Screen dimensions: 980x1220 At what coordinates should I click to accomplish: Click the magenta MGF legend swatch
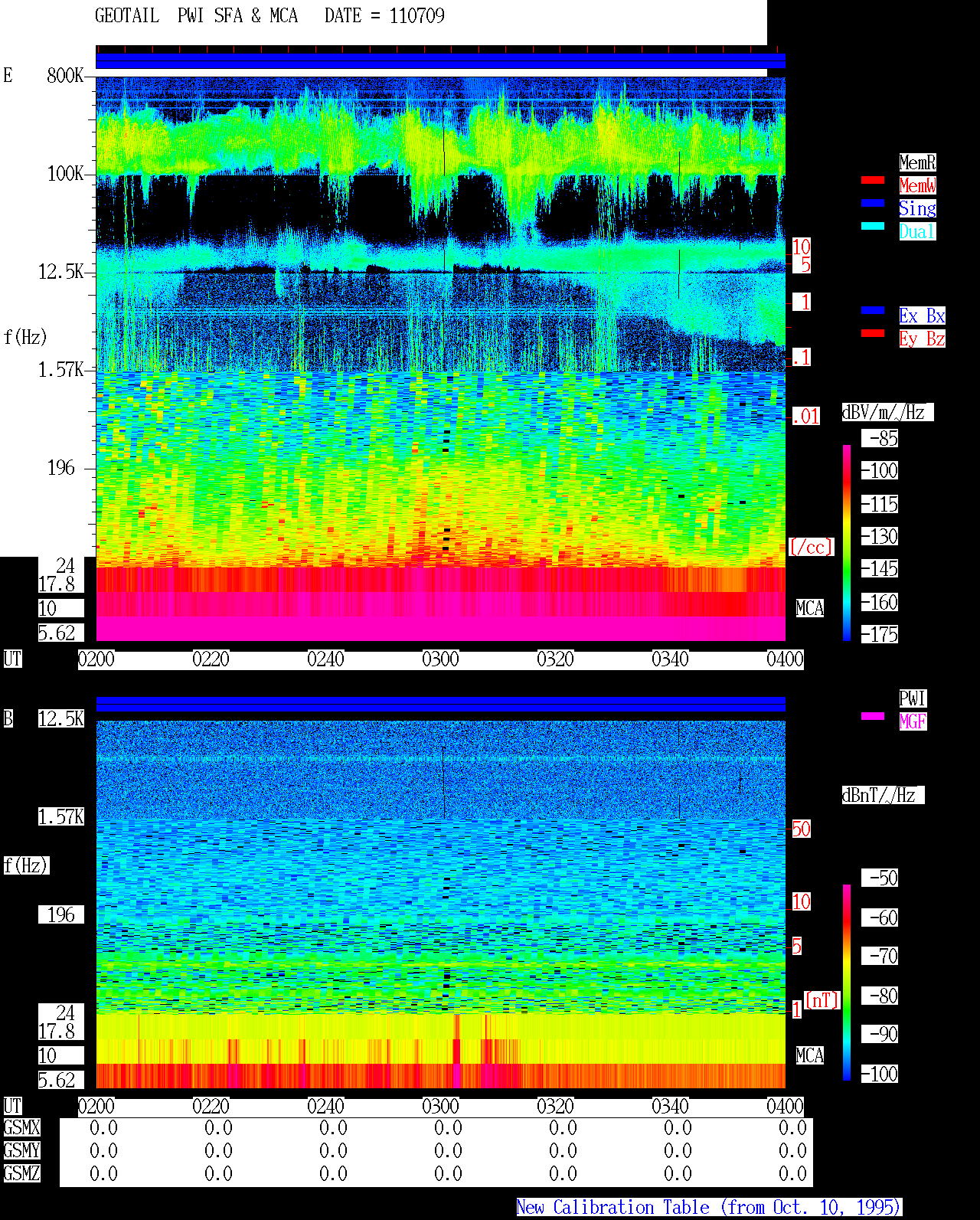pyautogui.click(x=873, y=716)
